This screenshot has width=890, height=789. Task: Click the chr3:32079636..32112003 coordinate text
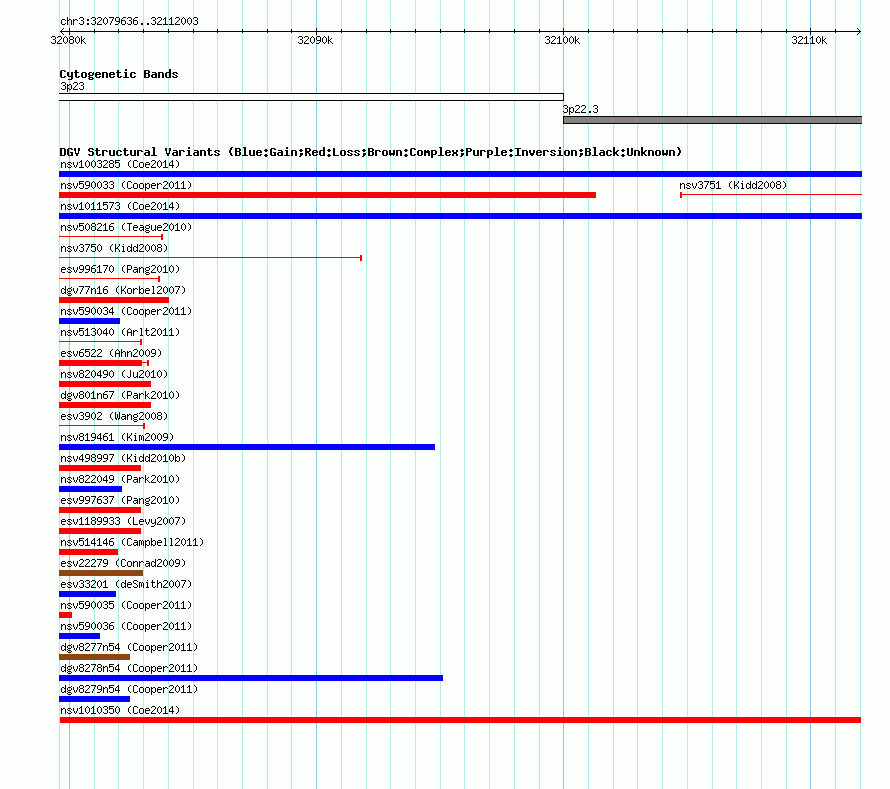[129, 21]
